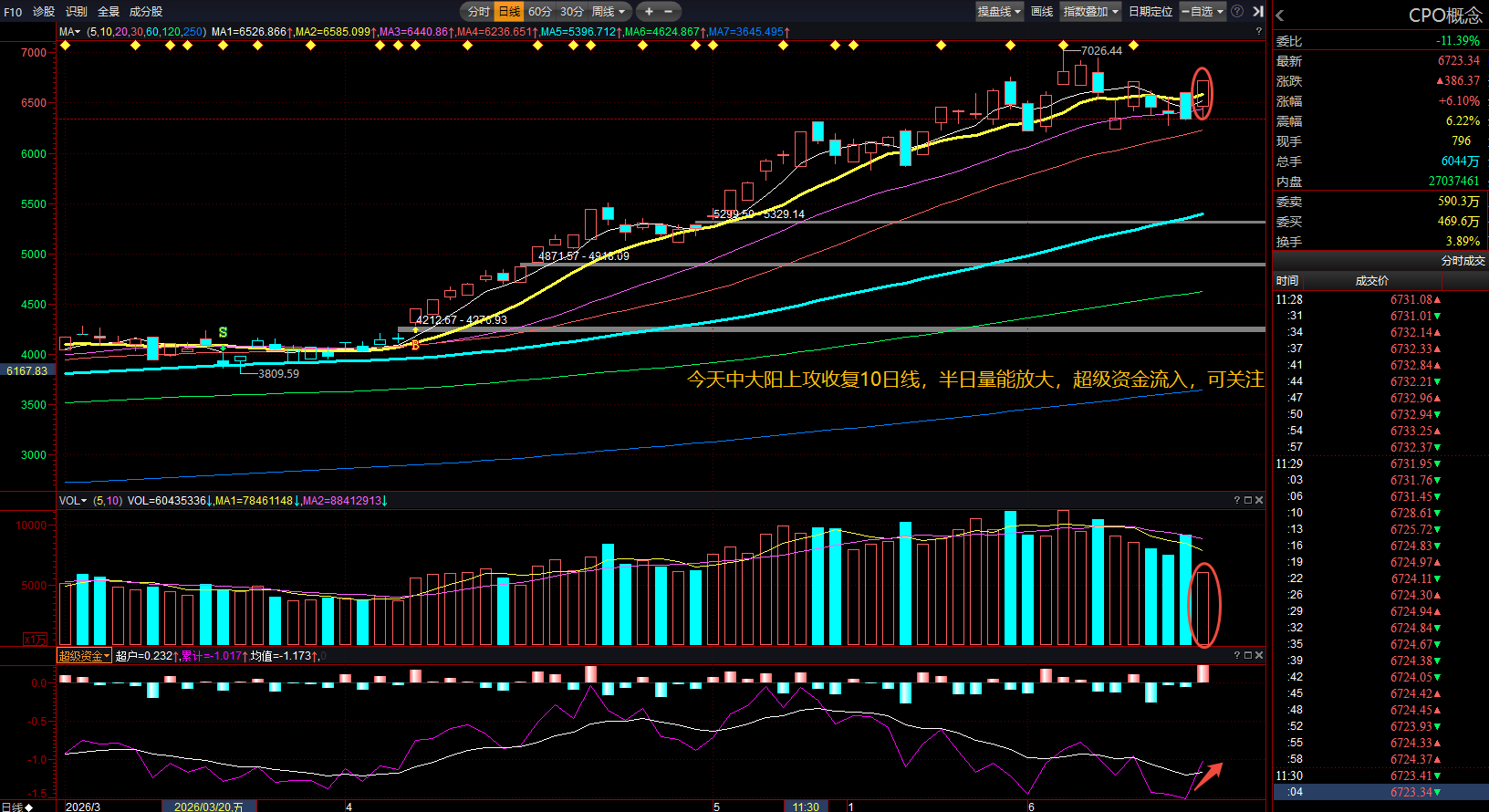Open 识别 menu item
This screenshot has width=1489, height=812.
[77, 12]
